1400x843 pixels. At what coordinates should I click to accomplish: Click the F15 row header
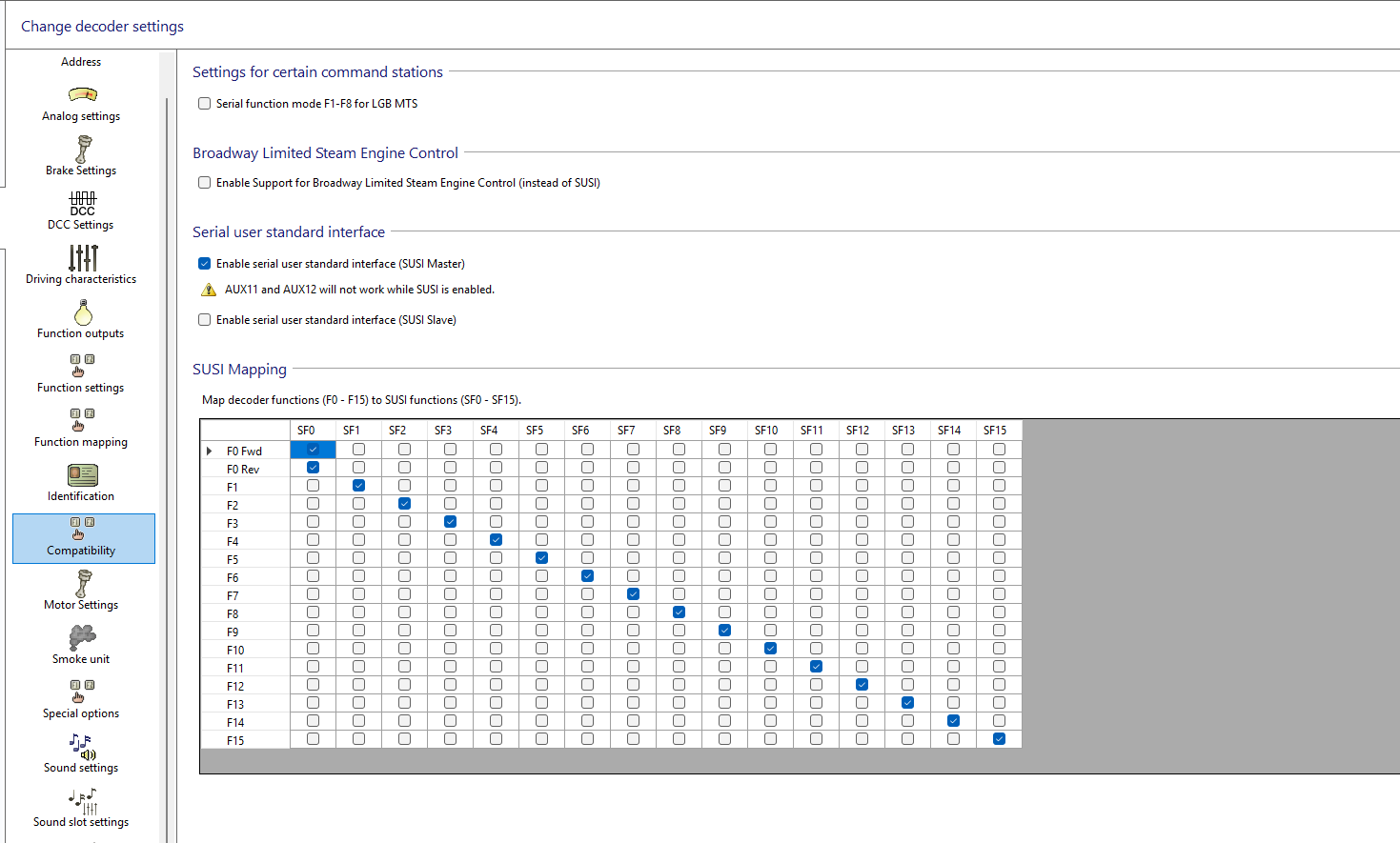tap(235, 740)
